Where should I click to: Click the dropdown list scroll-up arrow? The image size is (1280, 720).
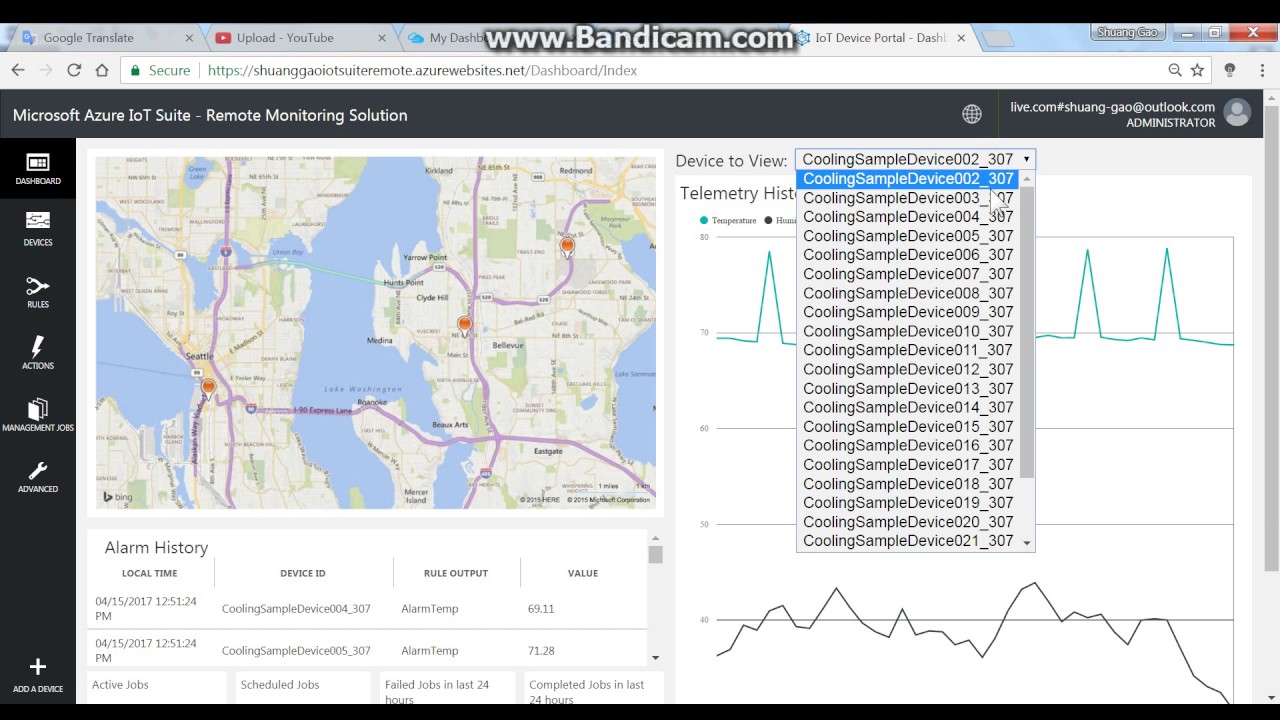[x=1027, y=178]
